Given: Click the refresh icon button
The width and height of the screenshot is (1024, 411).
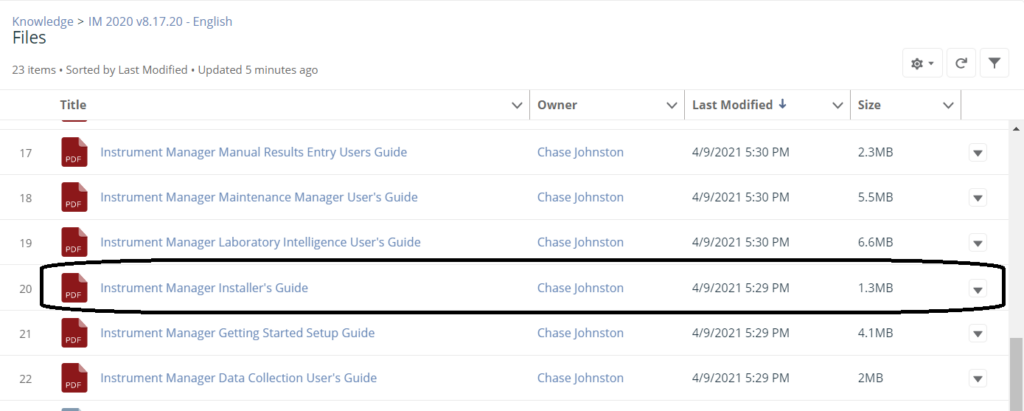Looking at the screenshot, I should tap(960, 63).
